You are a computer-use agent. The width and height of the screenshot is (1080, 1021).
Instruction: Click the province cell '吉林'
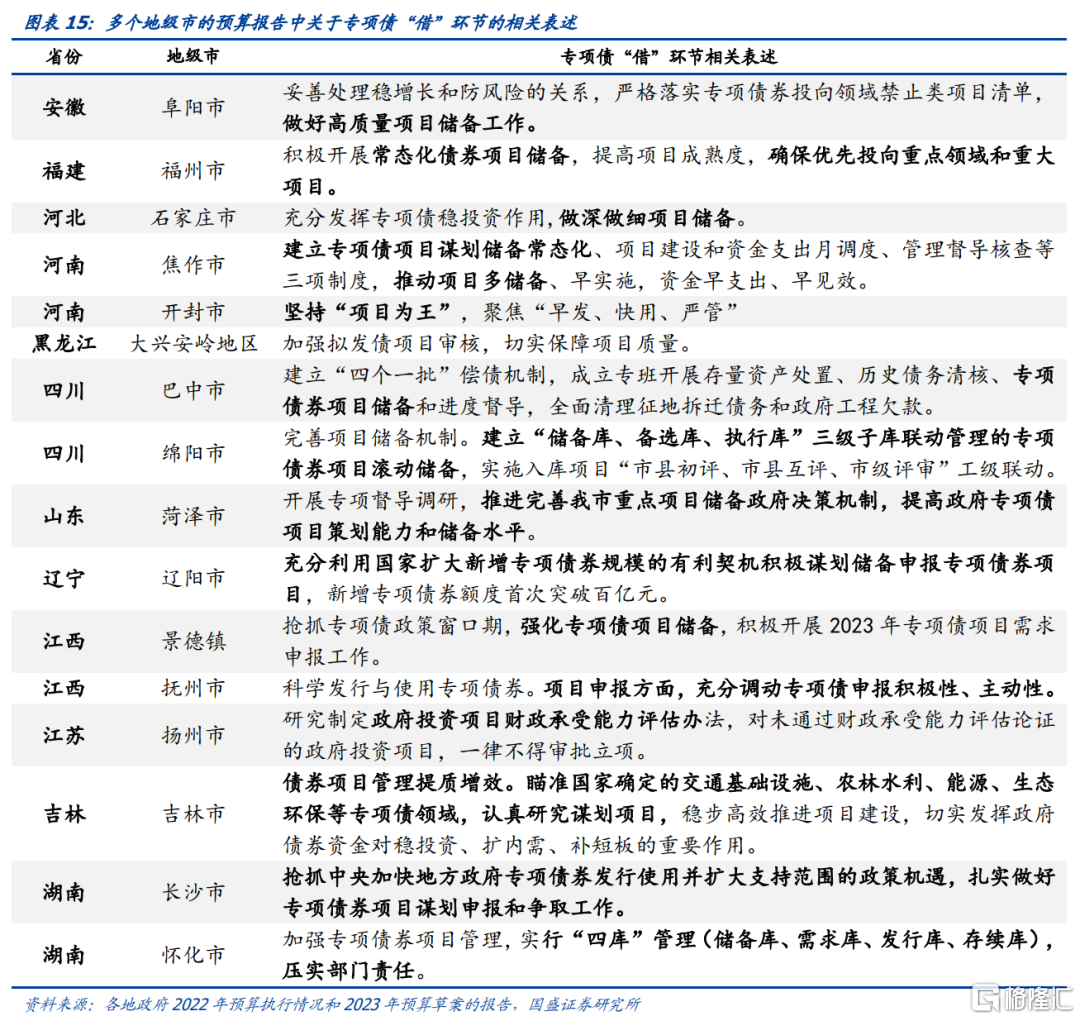(x=64, y=814)
